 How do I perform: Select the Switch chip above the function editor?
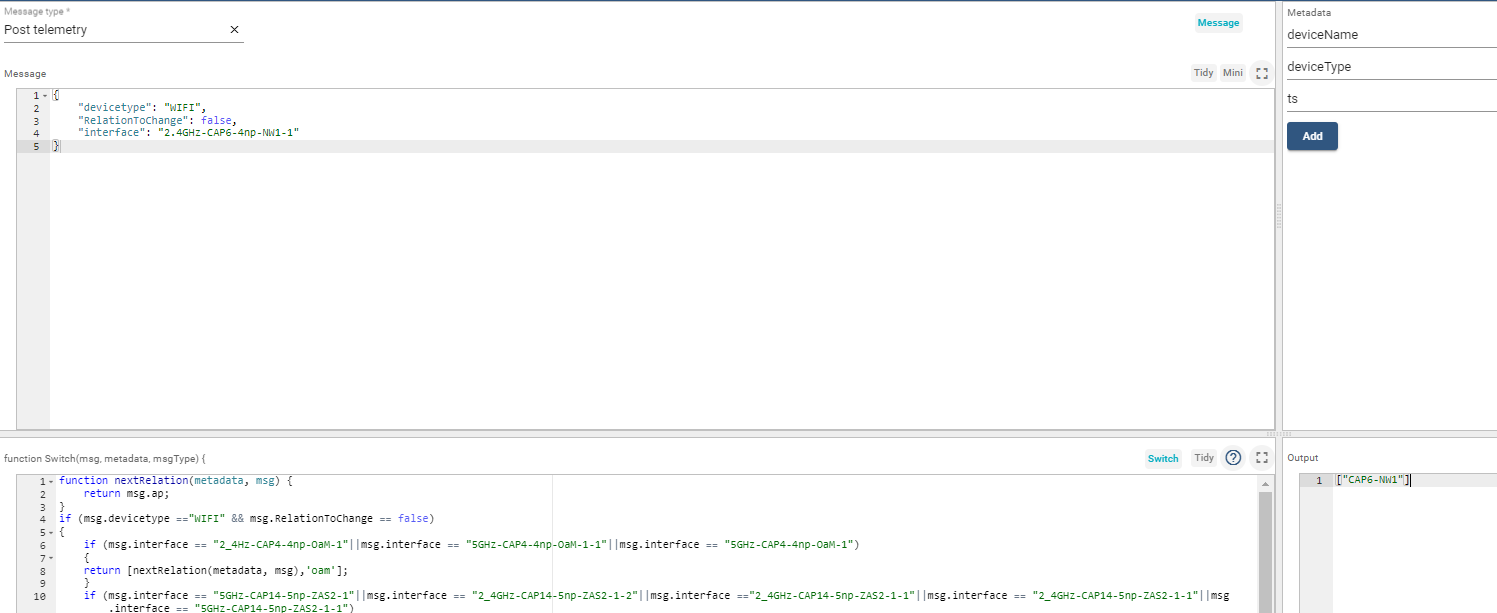(x=1163, y=457)
